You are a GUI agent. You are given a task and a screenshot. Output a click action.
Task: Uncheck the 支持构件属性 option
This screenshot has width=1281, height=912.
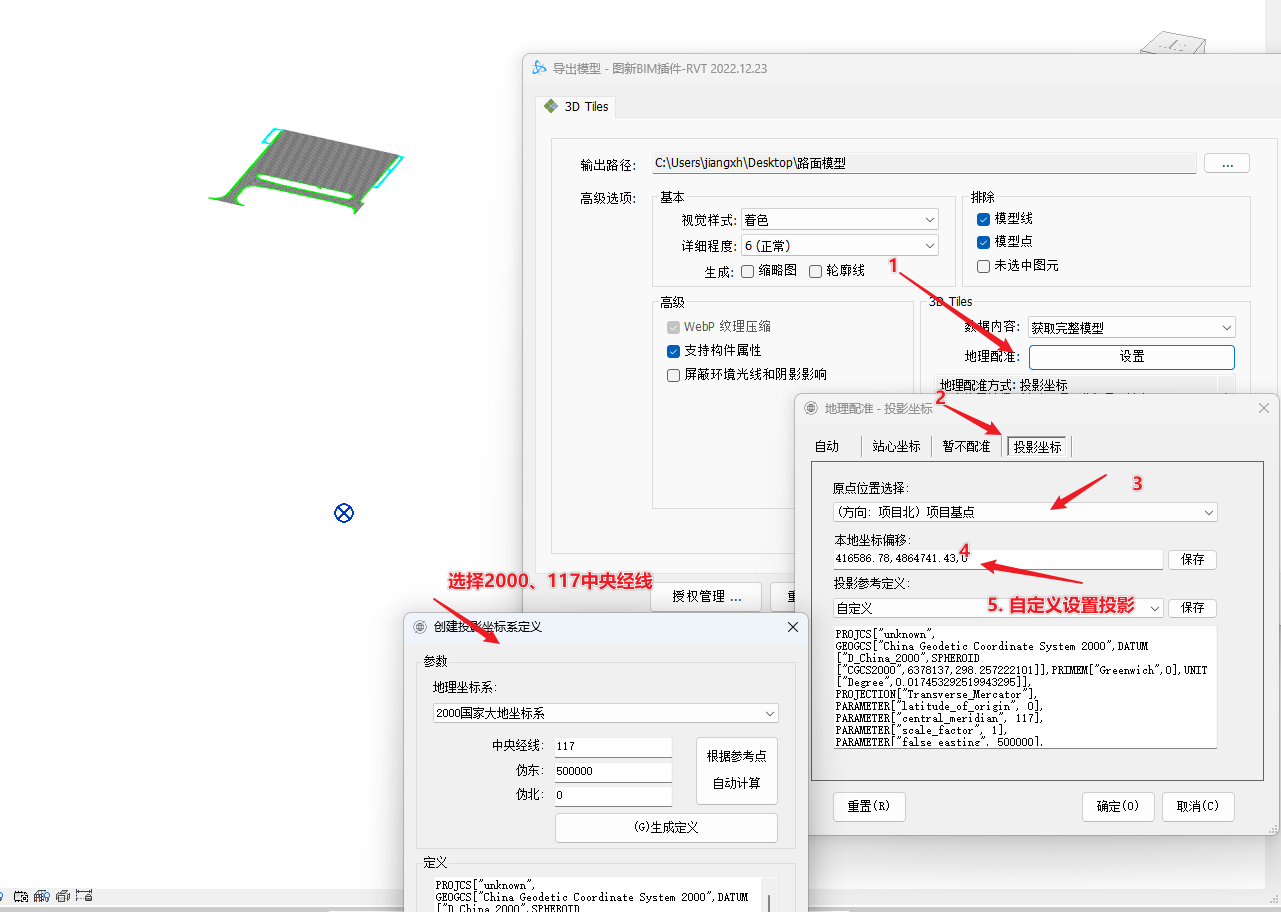[674, 351]
